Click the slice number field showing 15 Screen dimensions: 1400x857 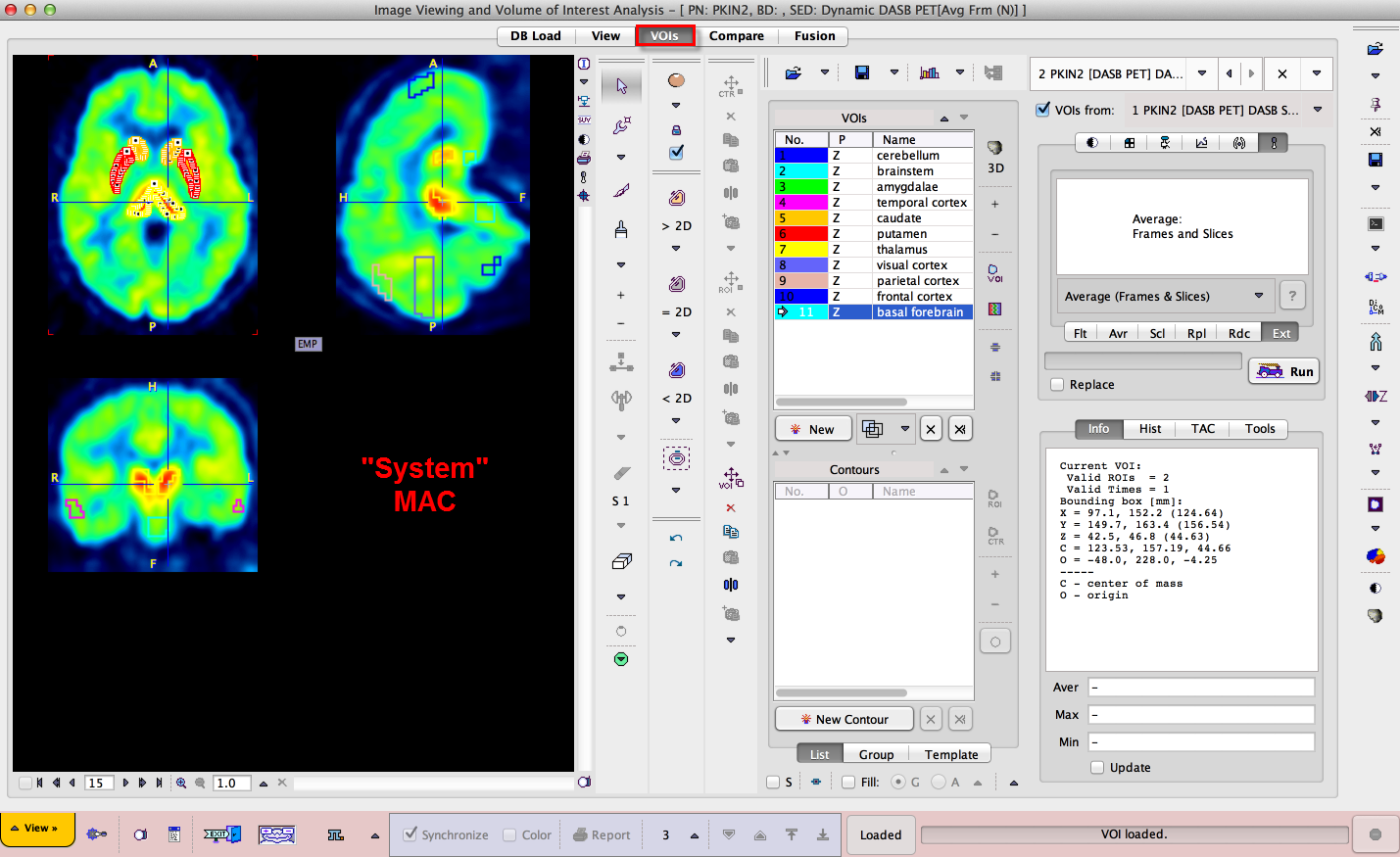pyautogui.click(x=99, y=783)
